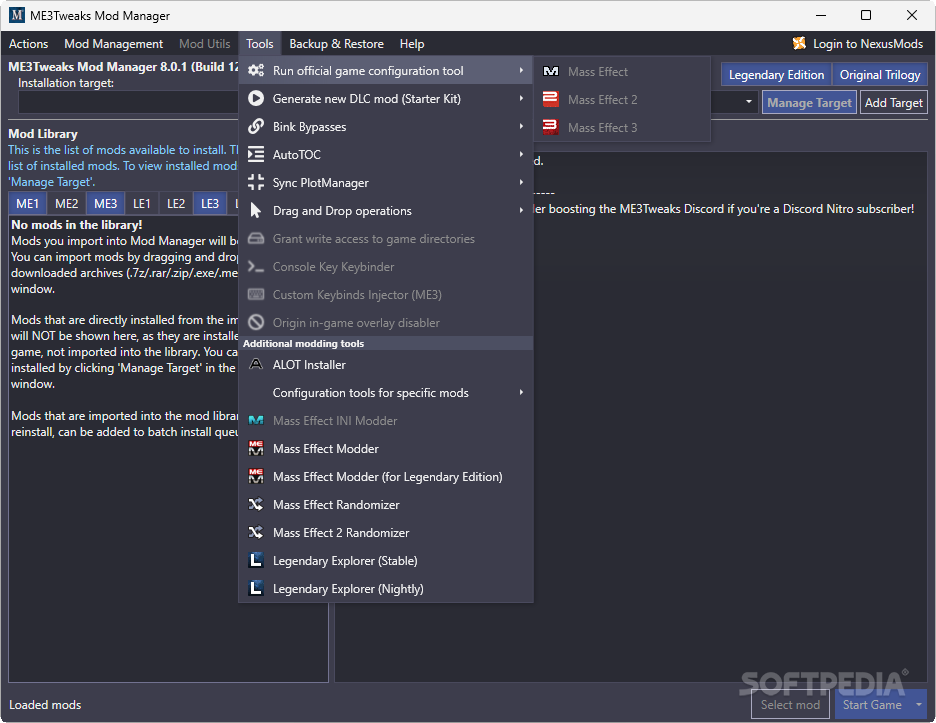
Task: Toggle the ME3 game filter
Action: coord(106,204)
